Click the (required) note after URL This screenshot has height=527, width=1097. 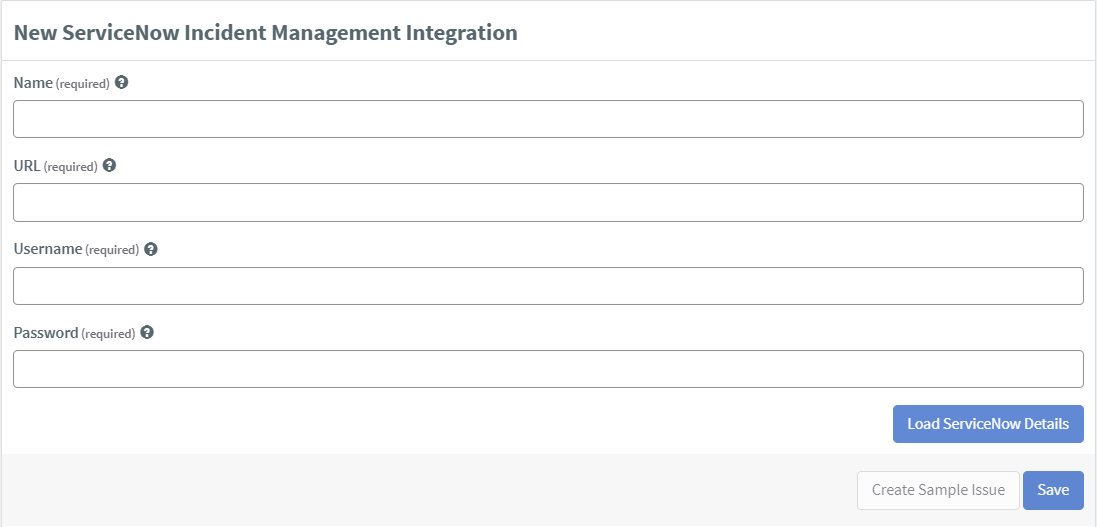71,167
